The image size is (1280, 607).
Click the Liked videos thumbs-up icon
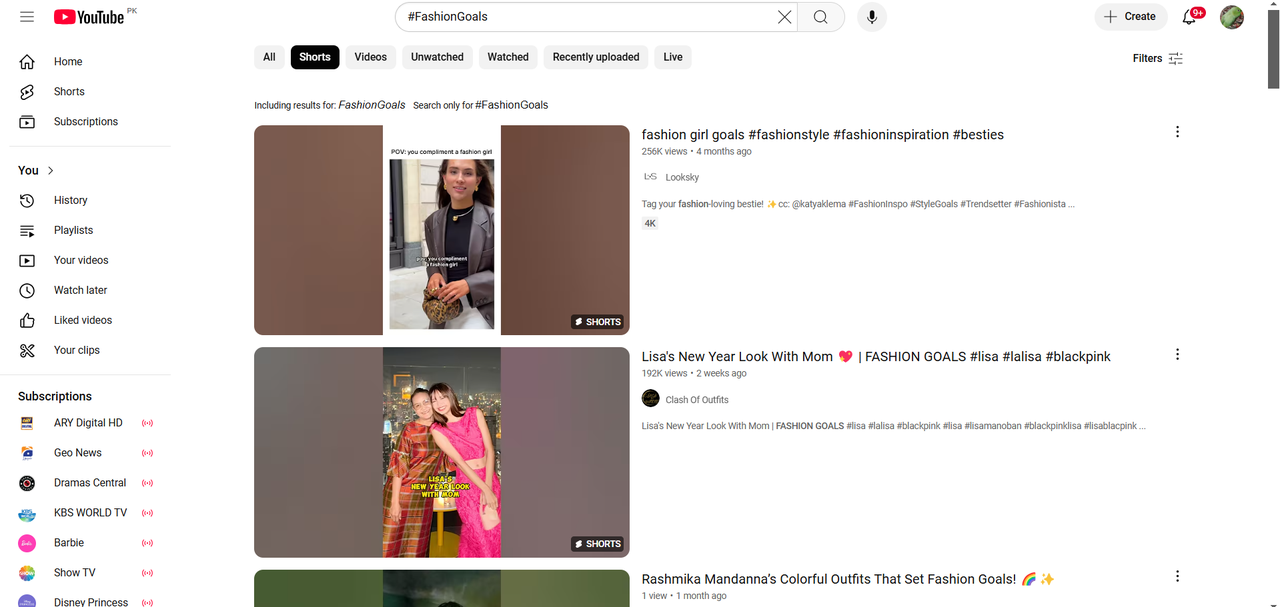pos(28,320)
